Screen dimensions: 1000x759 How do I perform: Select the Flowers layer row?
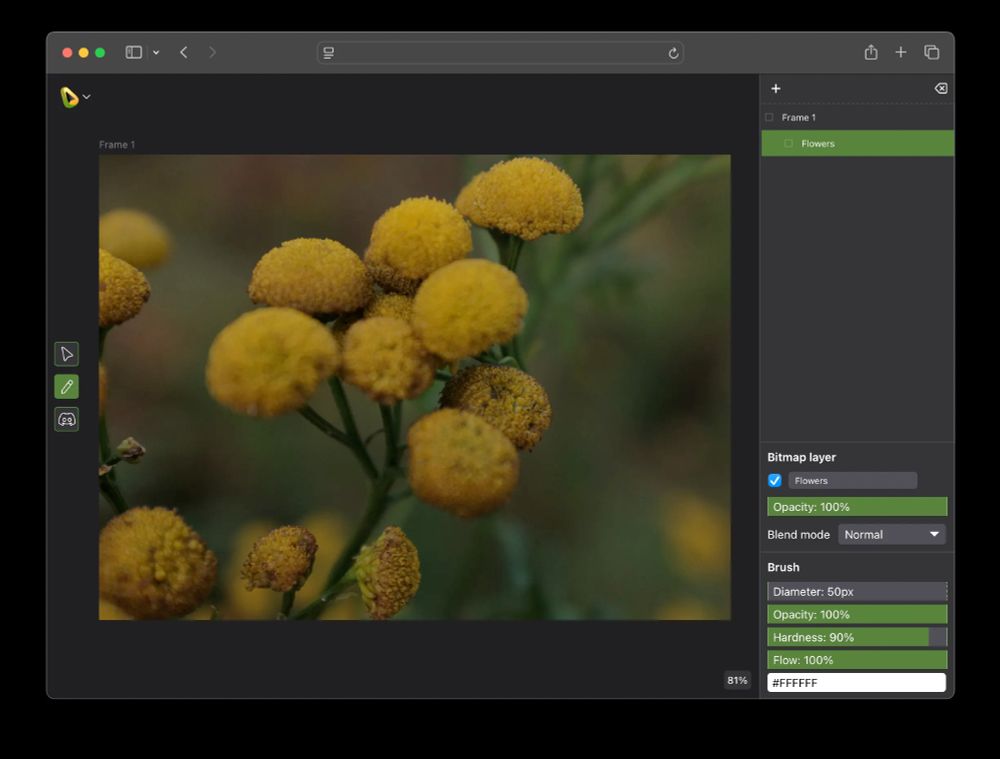tap(858, 144)
